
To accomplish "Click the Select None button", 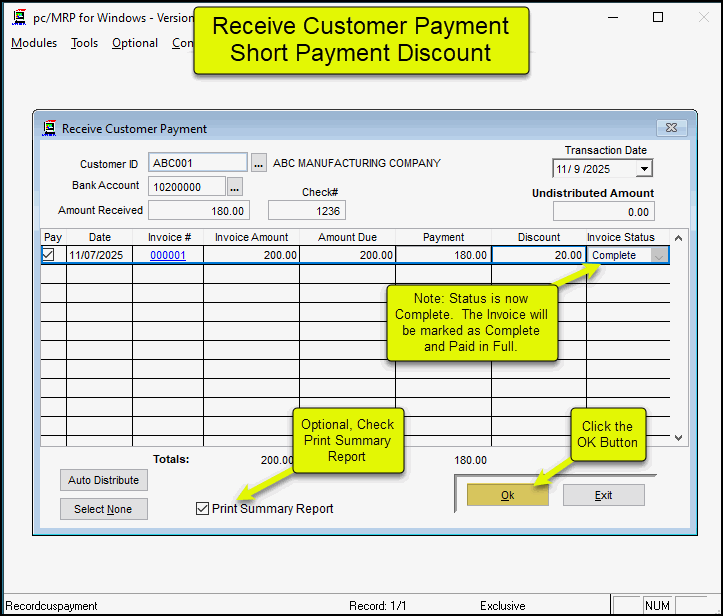I will [103, 509].
